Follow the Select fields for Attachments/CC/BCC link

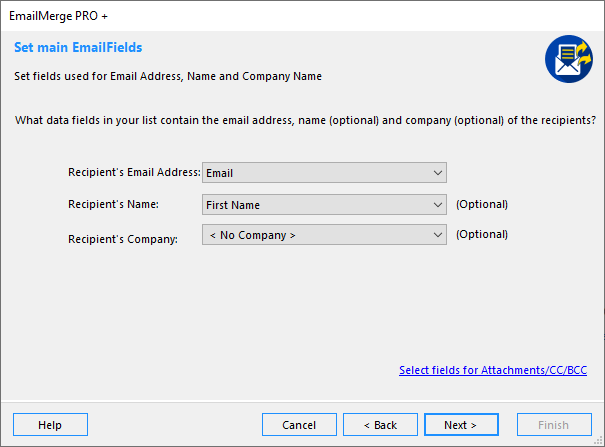click(493, 370)
